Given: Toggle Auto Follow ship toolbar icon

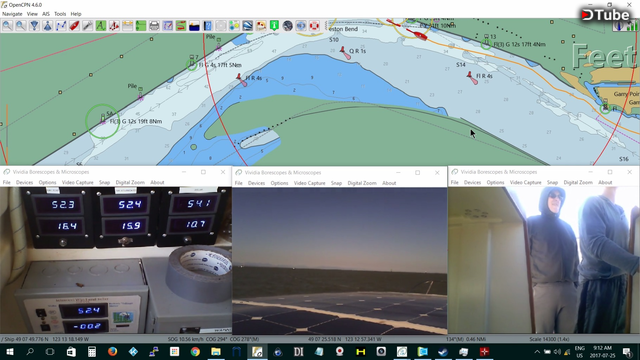Looking at the screenshot, I should [47, 26].
